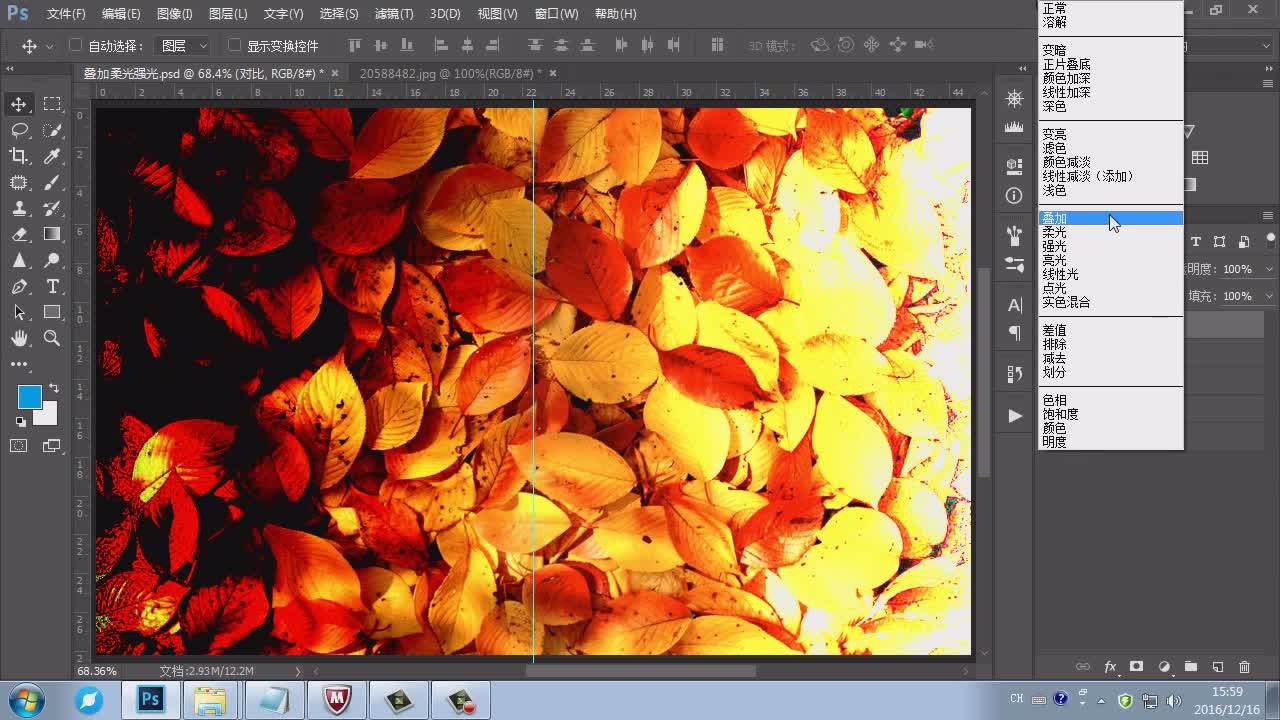Image resolution: width=1280 pixels, height=720 pixels.
Task: Select the Rectangle shape tool
Action: (52, 312)
